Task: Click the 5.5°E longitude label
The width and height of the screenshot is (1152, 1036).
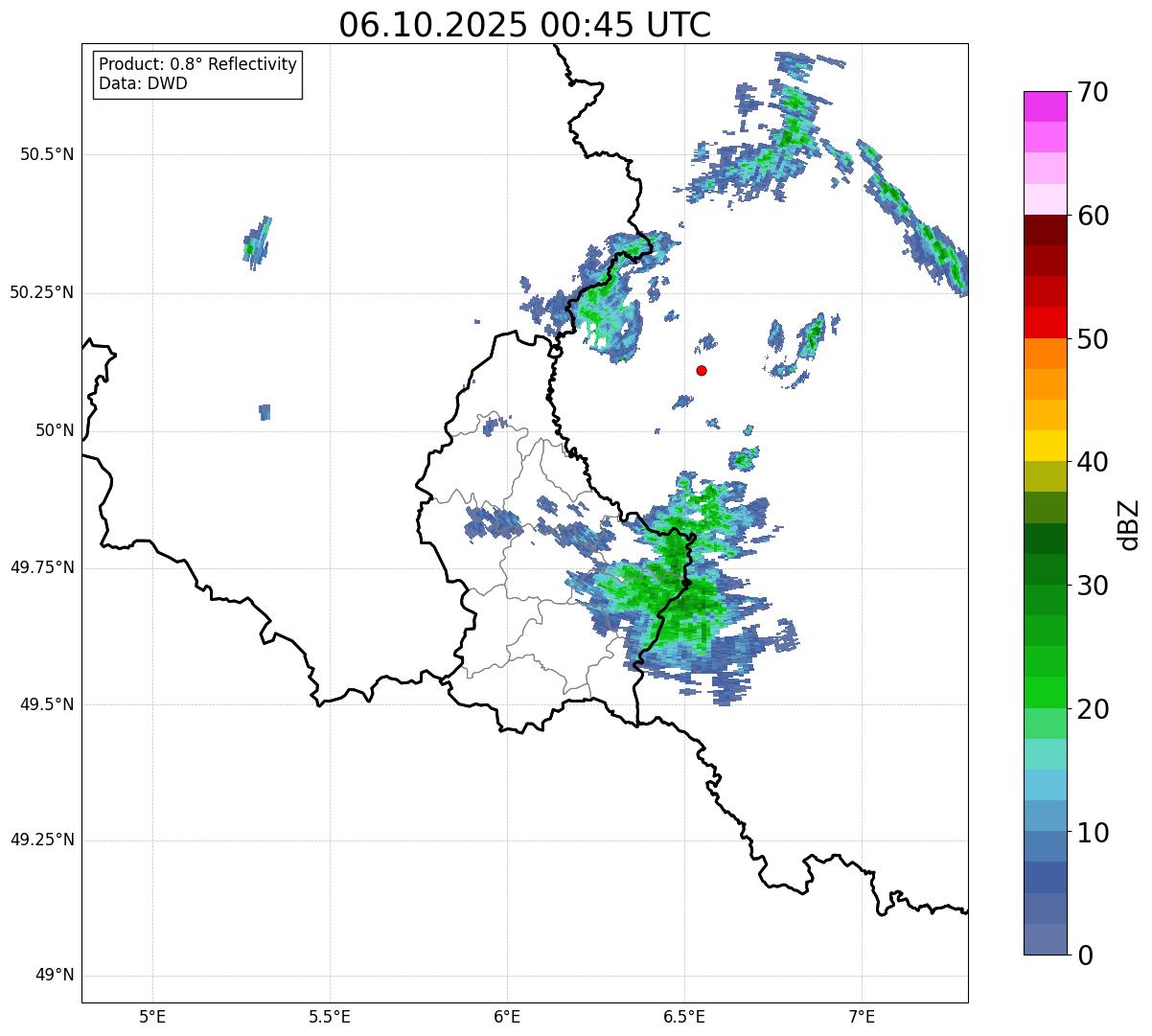Action: coord(330,1016)
